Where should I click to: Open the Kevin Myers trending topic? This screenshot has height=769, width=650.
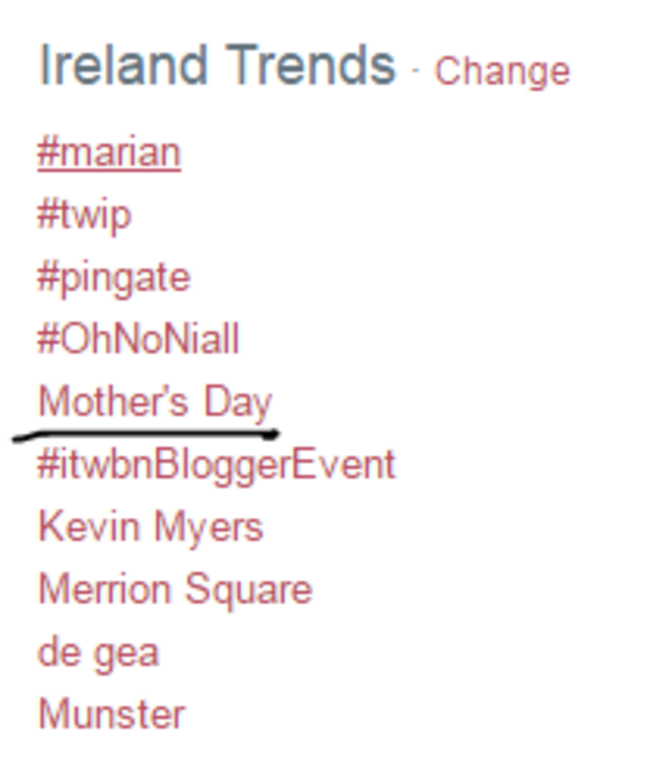(x=151, y=528)
